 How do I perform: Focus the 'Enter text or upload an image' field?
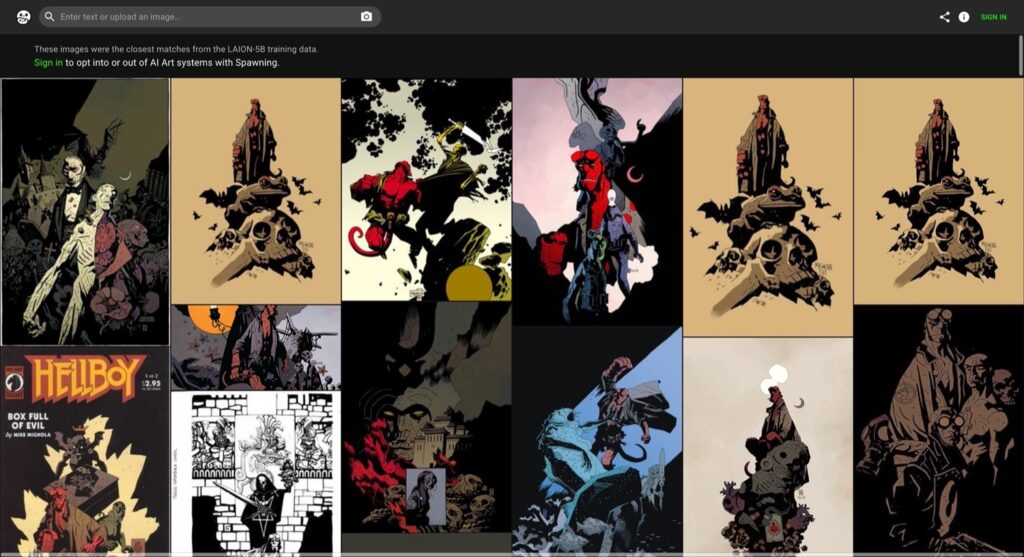(x=210, y=17)
